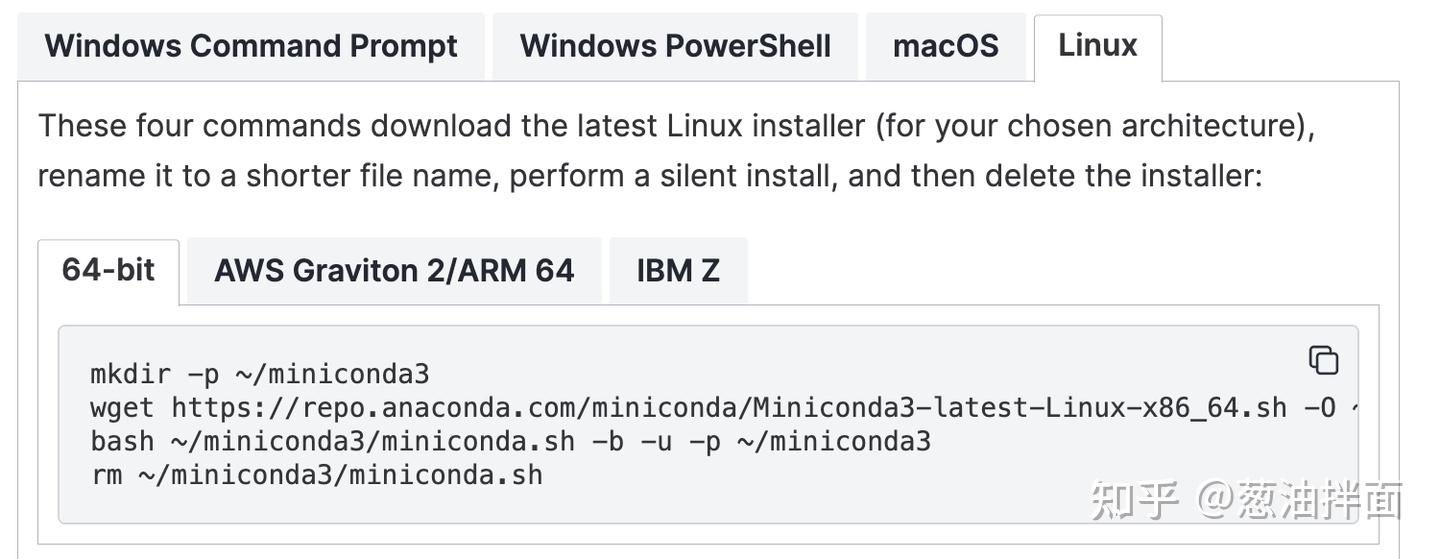Click the rm command at line start
Viewport: 1440px width, 559px height.
106,474
